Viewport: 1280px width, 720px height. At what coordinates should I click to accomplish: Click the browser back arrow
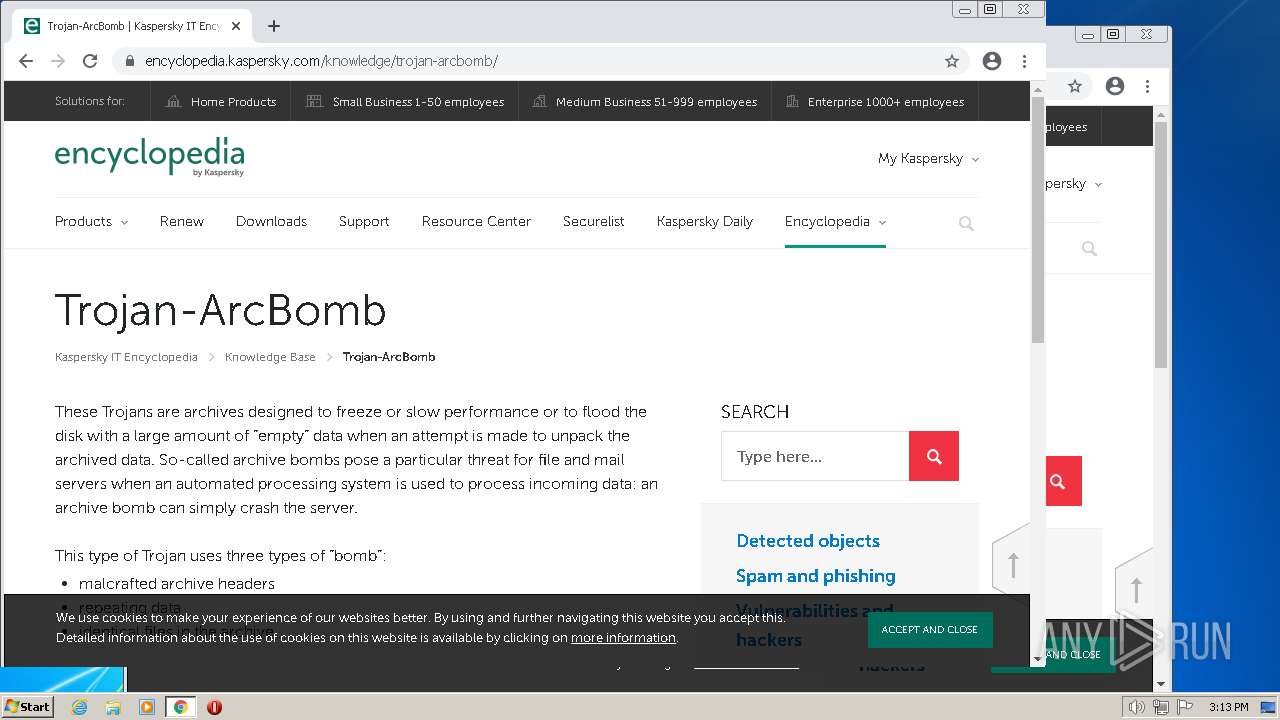click(x=26, y=61)
